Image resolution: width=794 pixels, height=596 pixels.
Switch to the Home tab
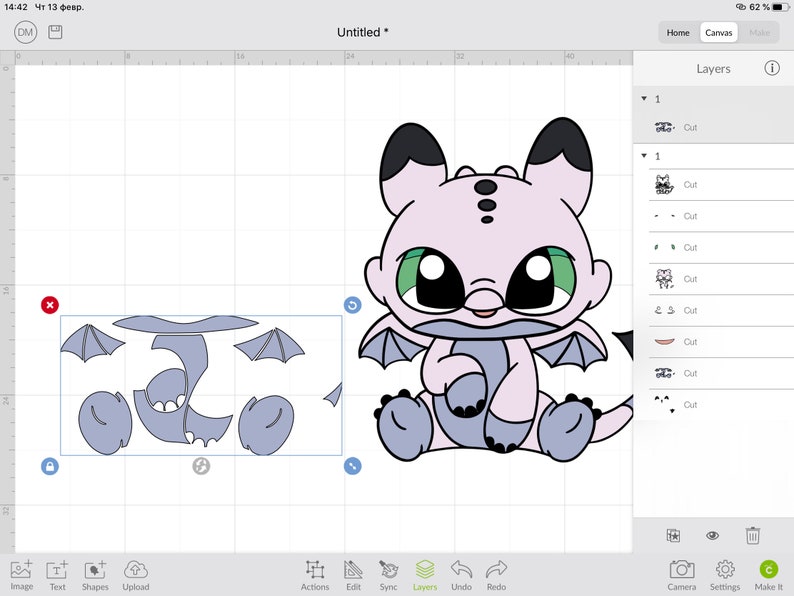pyautogui.click(x=678, y=32)
